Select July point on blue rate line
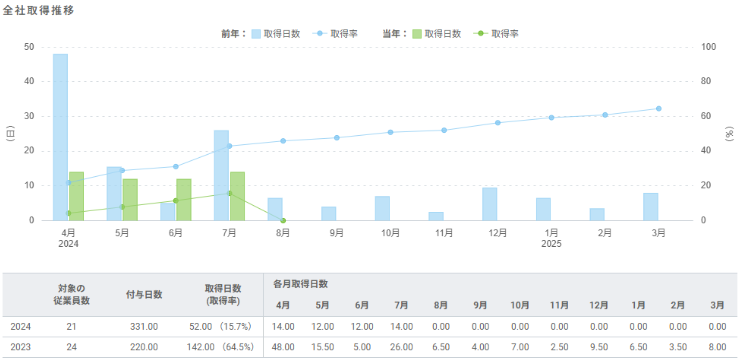 pyautogui.click(x=229, y=146)
